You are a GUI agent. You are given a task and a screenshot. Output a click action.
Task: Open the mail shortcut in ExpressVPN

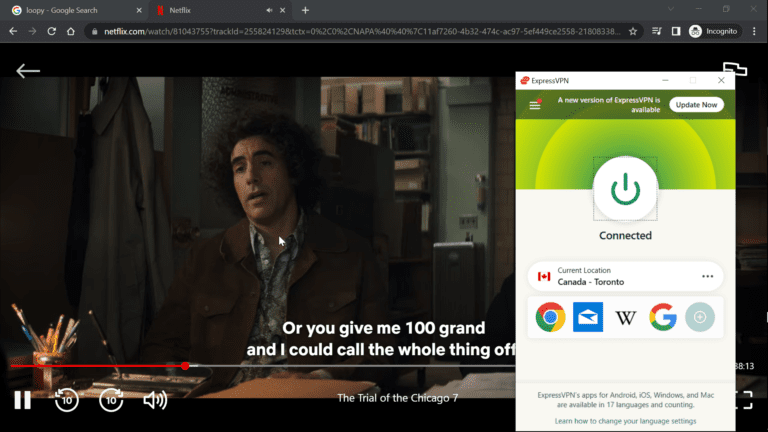coord(587,318)
